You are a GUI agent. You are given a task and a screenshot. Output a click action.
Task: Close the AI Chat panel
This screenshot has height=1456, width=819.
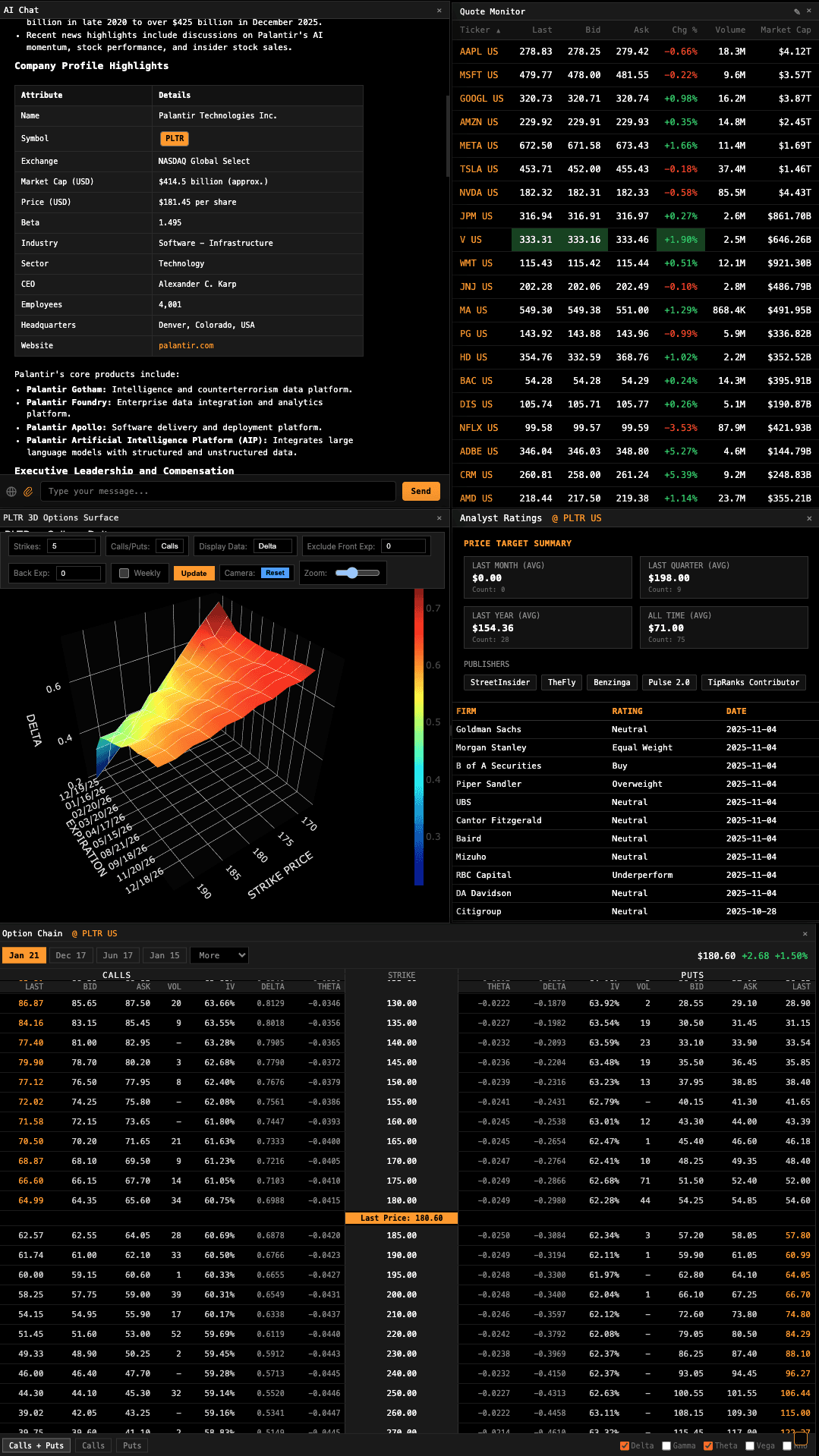[439, 10]
